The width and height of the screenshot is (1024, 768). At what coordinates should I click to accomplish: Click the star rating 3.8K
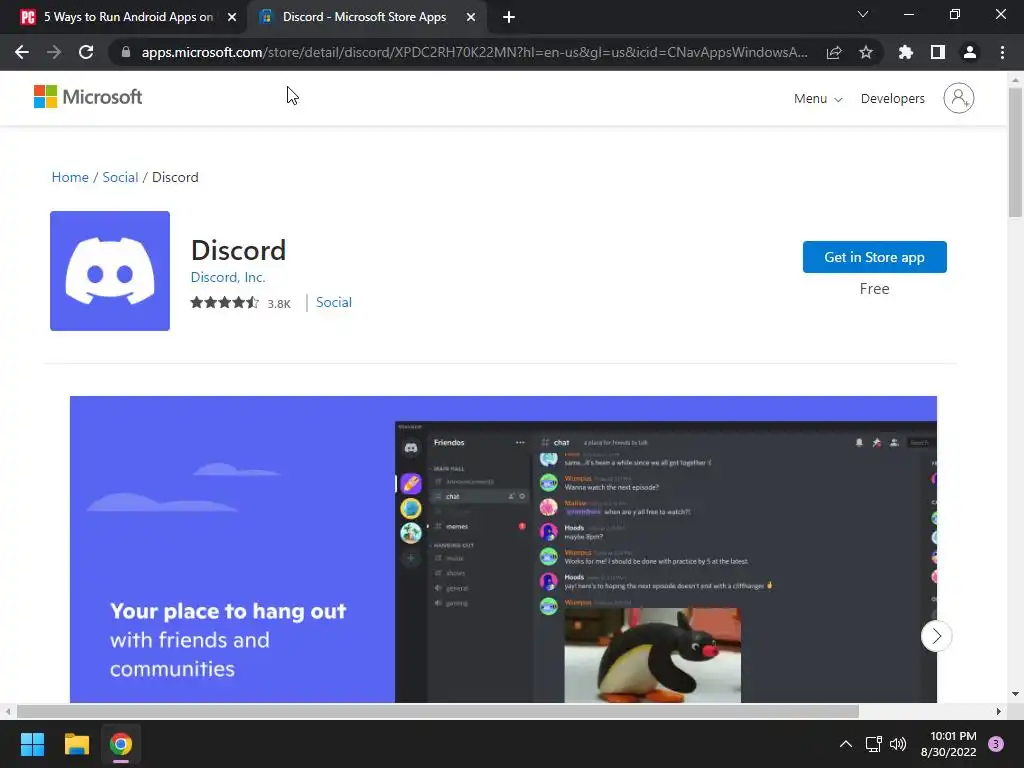coord(240,302)
